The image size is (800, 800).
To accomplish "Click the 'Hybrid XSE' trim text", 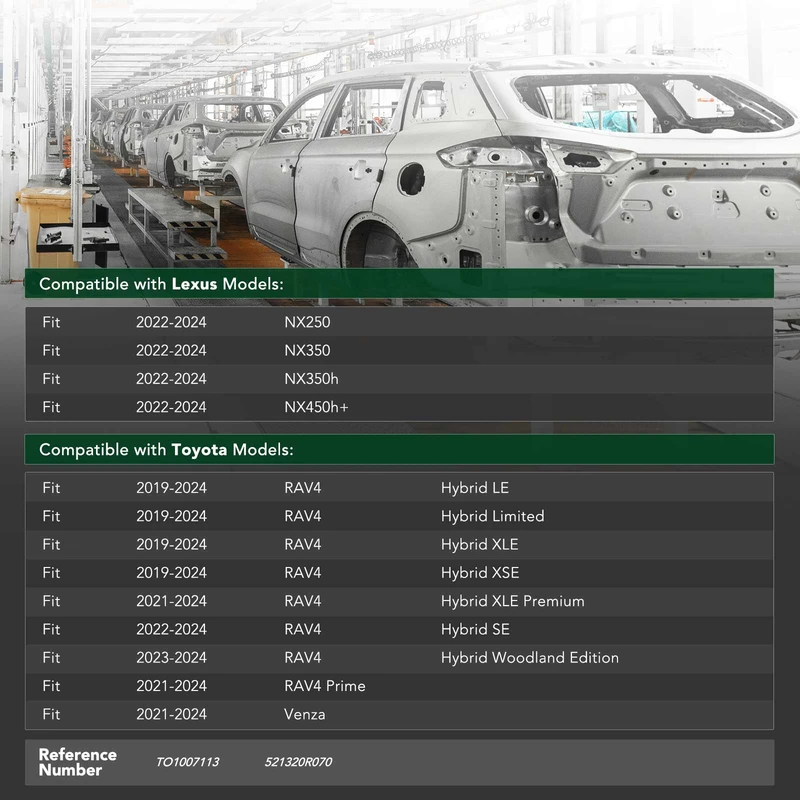I will coord(480,573).
